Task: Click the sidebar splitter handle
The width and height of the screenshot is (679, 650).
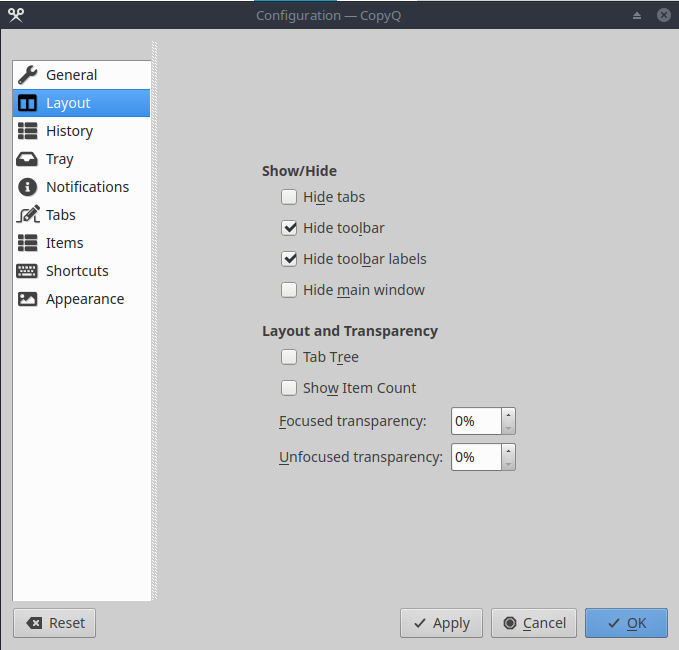Action: pos(154,320)
